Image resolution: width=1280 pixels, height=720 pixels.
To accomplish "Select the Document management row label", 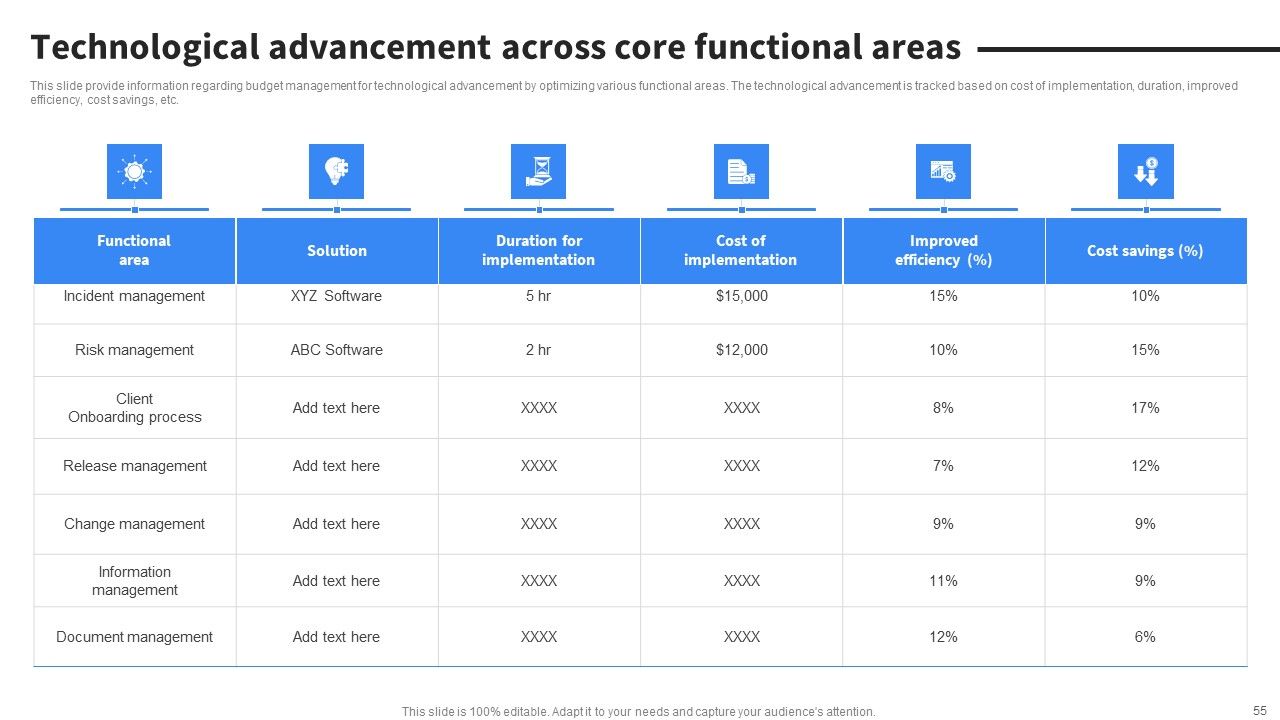I will (x=135, y=637).
